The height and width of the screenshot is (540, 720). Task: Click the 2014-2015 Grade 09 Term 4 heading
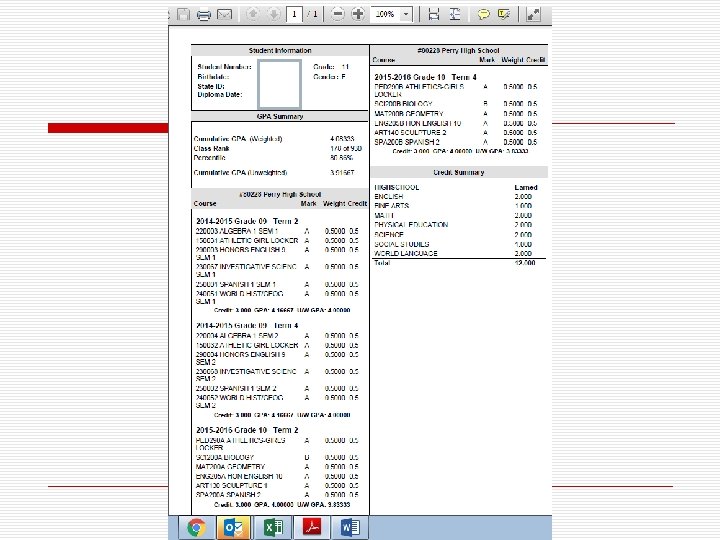pyautogui.click(x=247, y=326)
